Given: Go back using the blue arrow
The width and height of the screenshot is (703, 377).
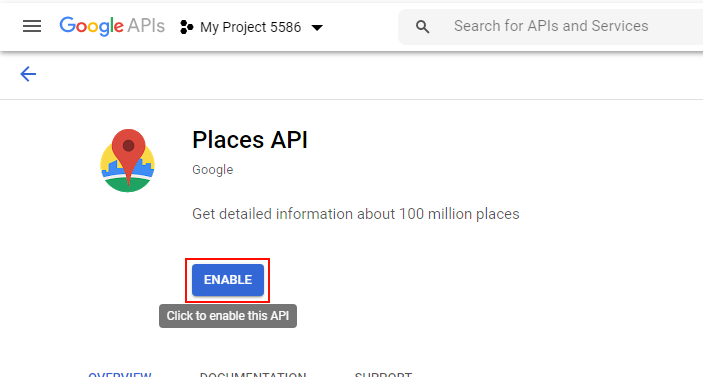Looking at the screenshot, I should click(28, 74).
